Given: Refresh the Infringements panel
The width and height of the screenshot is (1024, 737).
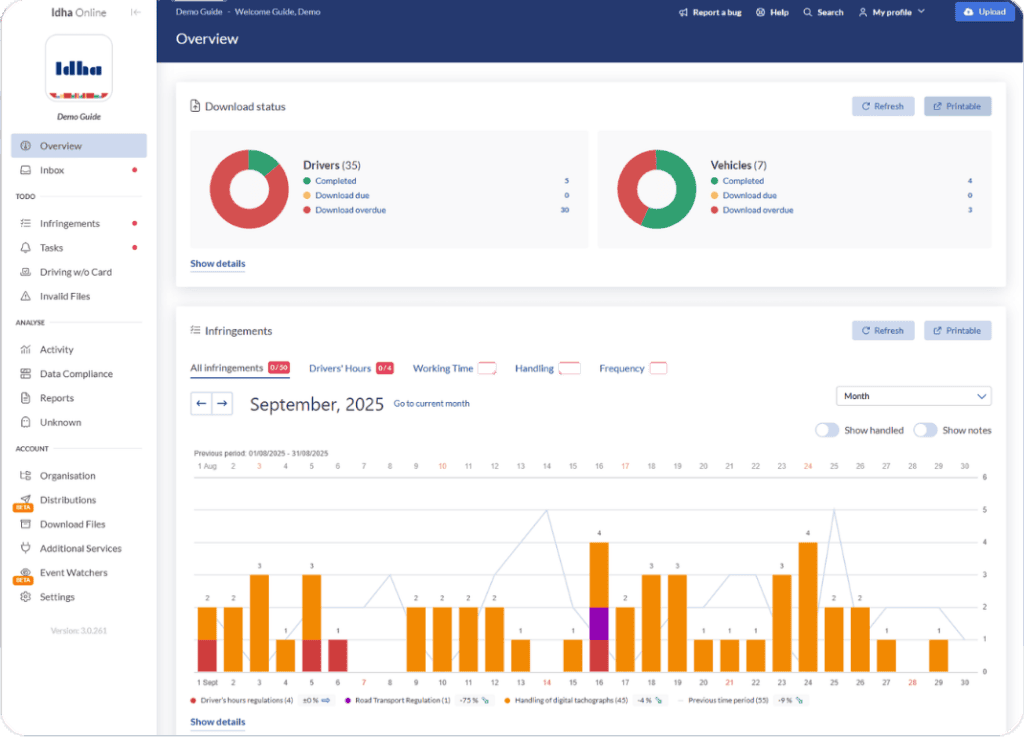Looking at the screenshot, I should 883,331.
